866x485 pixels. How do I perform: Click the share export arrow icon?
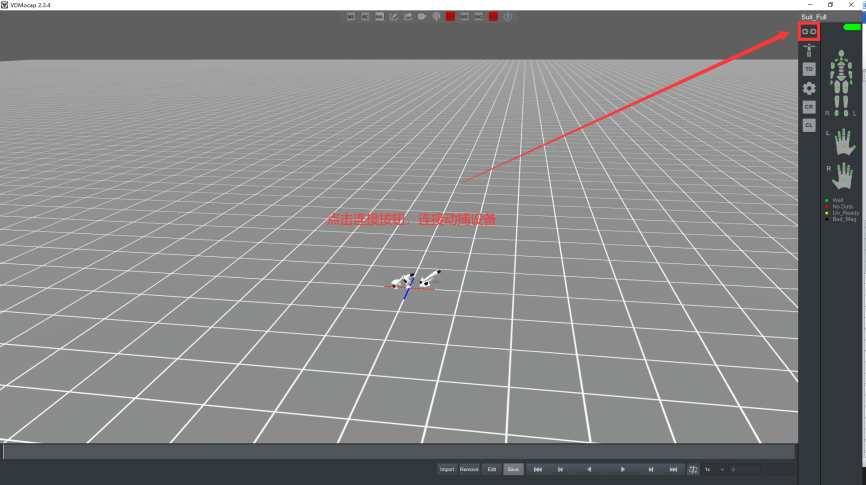click(408, 17)
